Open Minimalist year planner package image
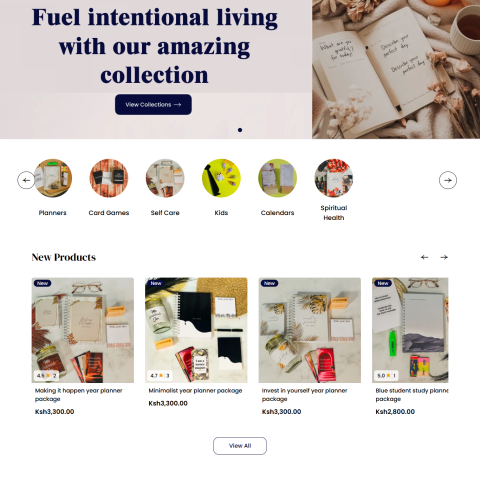Viewport: 480px width, 480px height. click(x=196, y=330)
